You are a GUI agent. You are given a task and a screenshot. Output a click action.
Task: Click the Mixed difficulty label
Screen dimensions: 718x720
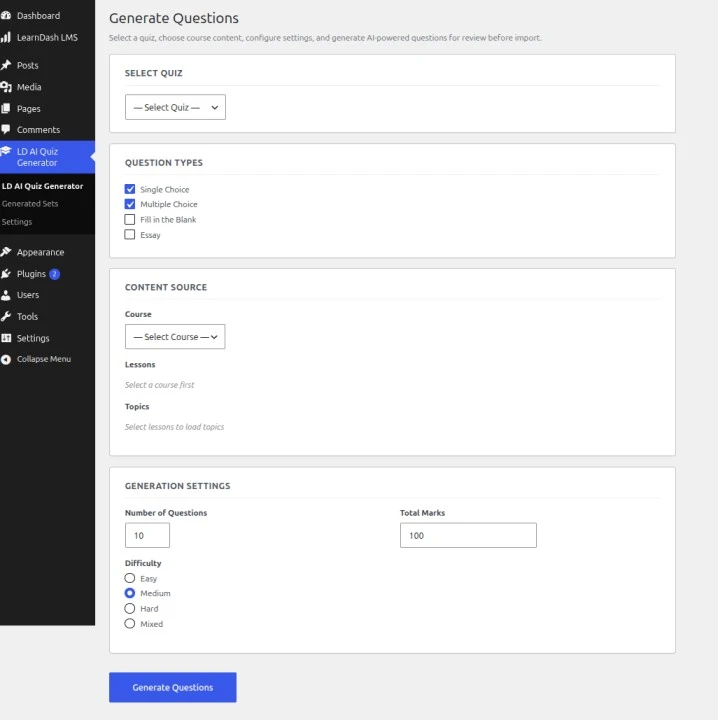click(x=151, y=624)
